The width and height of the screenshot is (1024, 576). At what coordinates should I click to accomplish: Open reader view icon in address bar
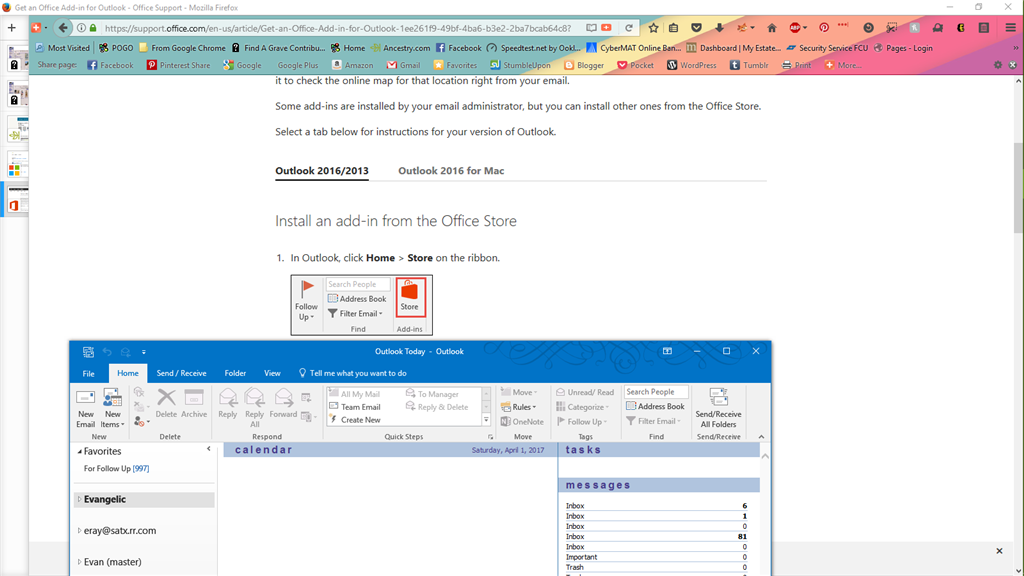pos(591,28)
